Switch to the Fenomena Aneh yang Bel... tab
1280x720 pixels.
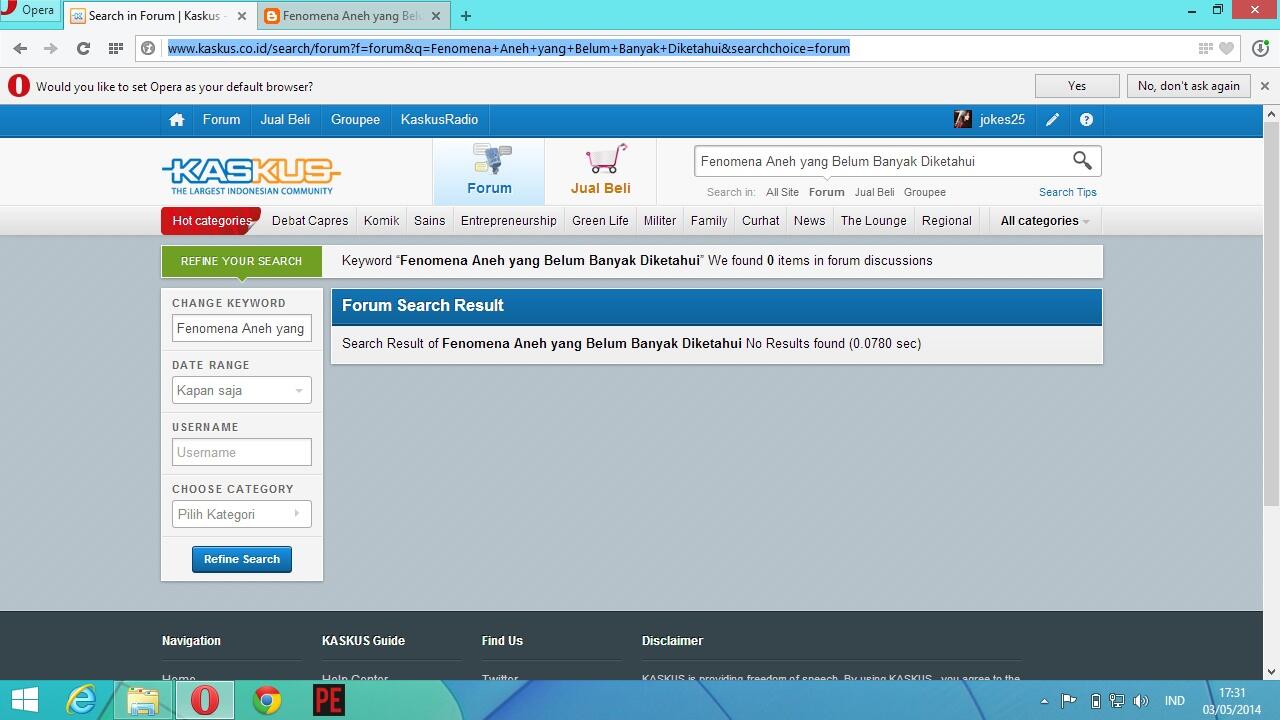[353, 16]
